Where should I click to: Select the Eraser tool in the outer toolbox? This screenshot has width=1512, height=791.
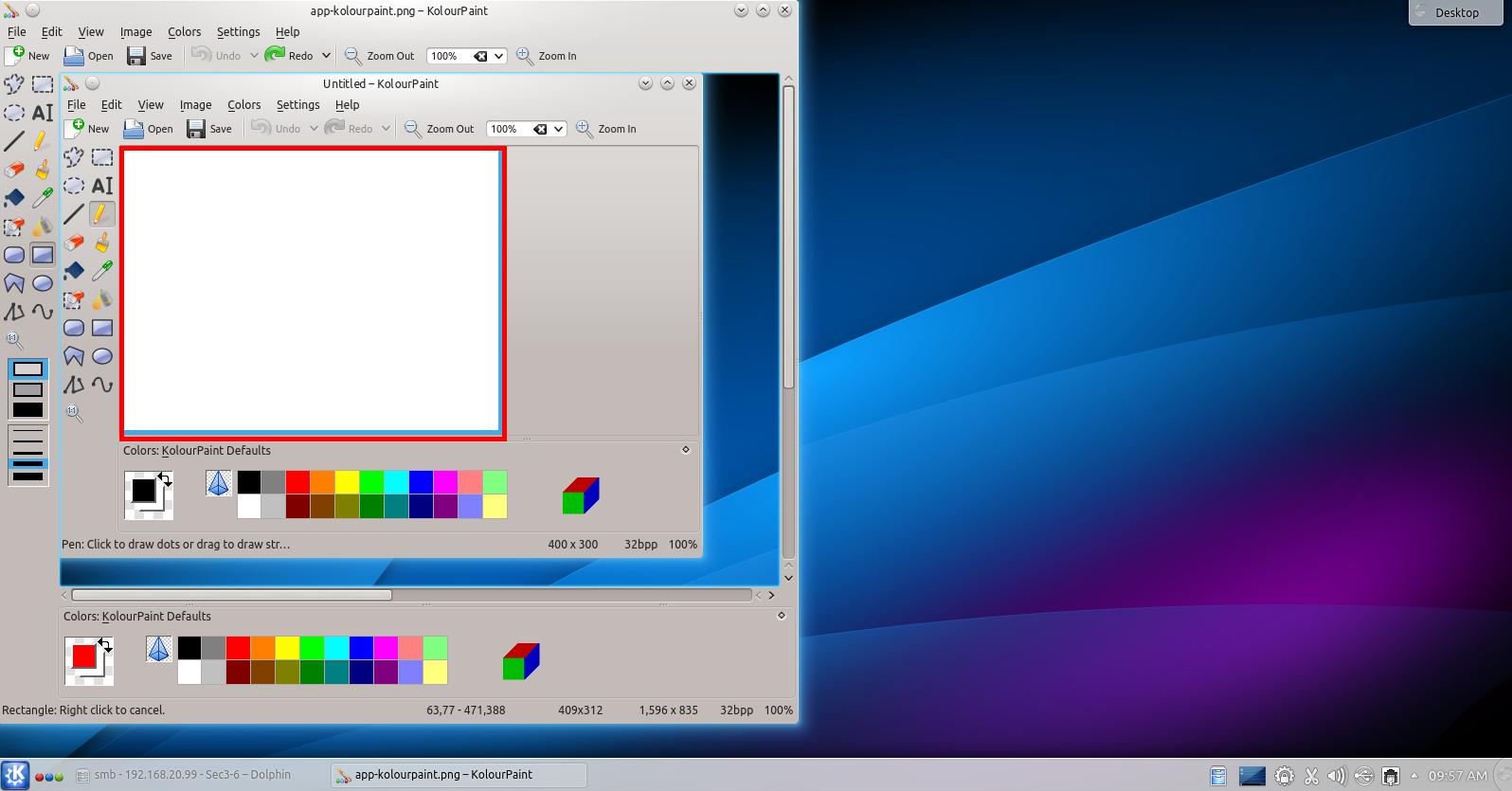click(14, 170)
